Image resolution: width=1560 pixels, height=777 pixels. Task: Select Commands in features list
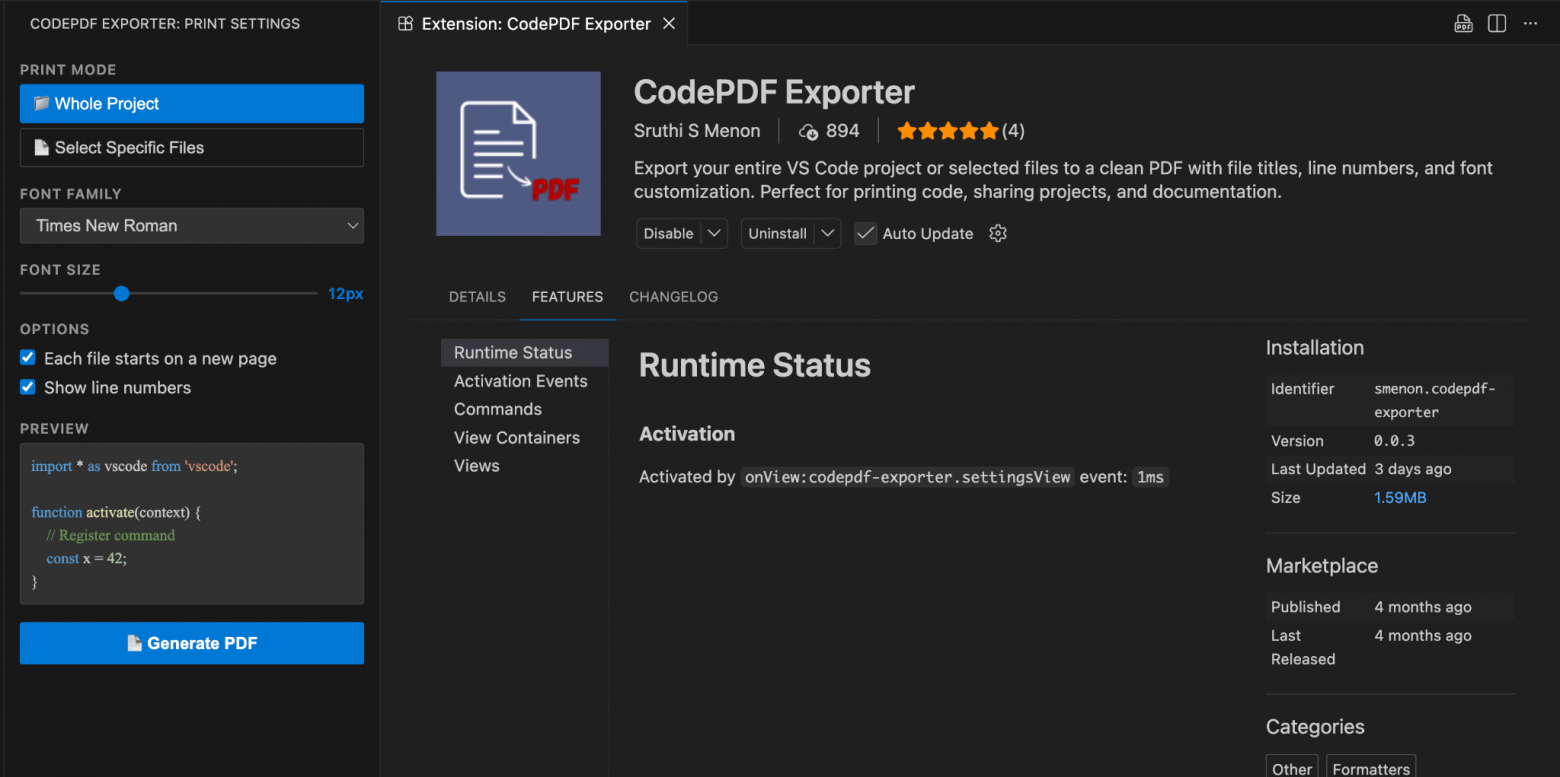524,409
